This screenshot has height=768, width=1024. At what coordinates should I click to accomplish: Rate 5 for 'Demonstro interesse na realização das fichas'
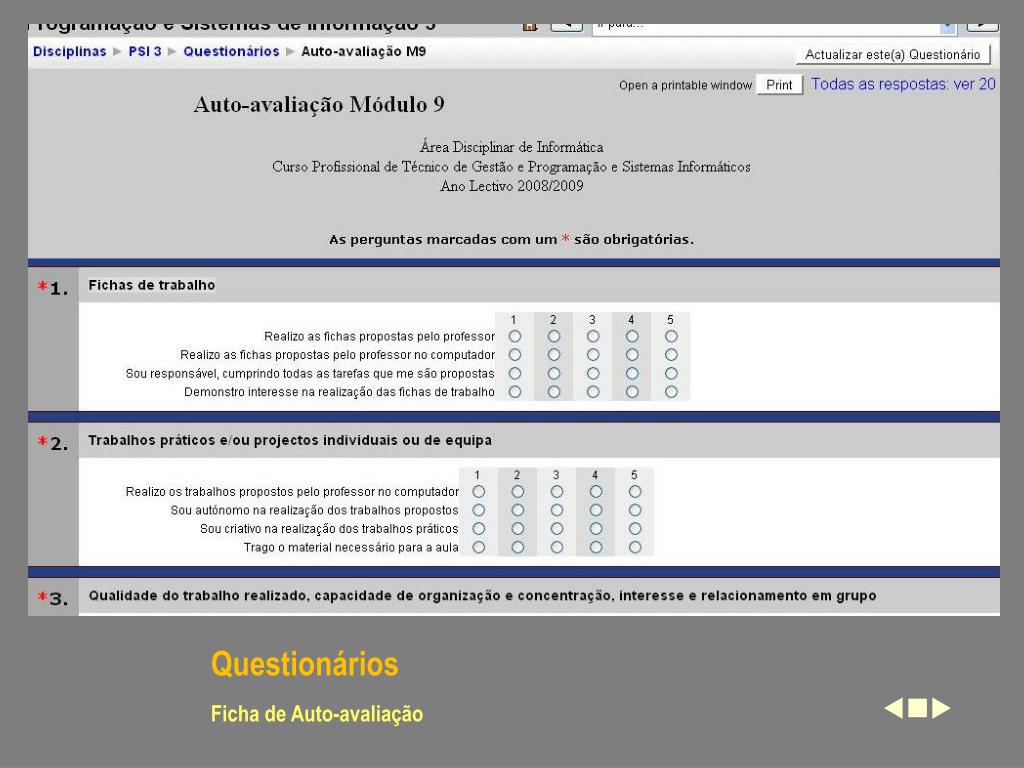[x=671, y=392]
